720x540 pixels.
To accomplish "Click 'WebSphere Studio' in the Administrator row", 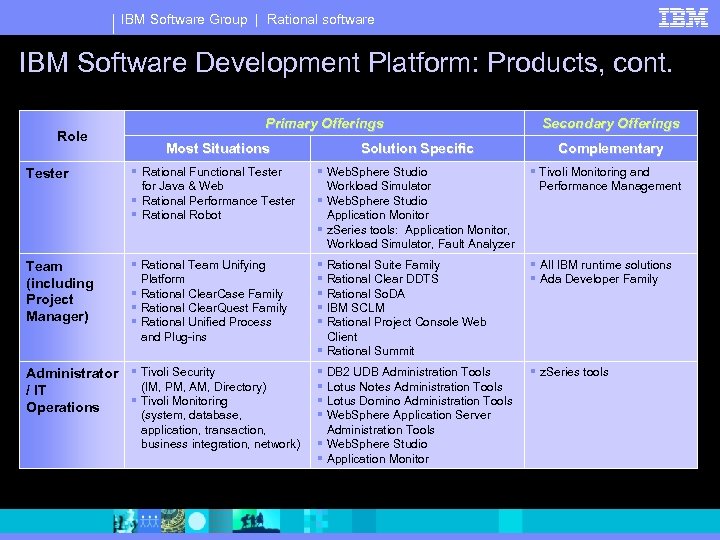I will pos(377,444).
